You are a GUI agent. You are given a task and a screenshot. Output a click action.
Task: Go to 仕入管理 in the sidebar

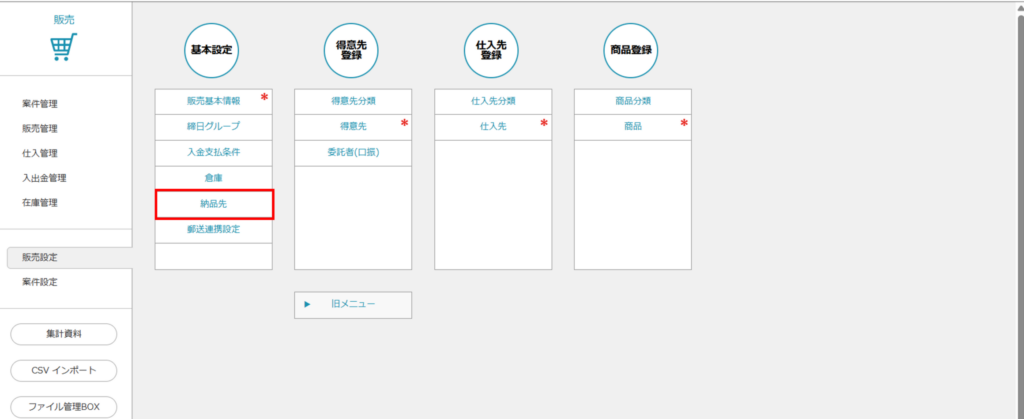40,154
